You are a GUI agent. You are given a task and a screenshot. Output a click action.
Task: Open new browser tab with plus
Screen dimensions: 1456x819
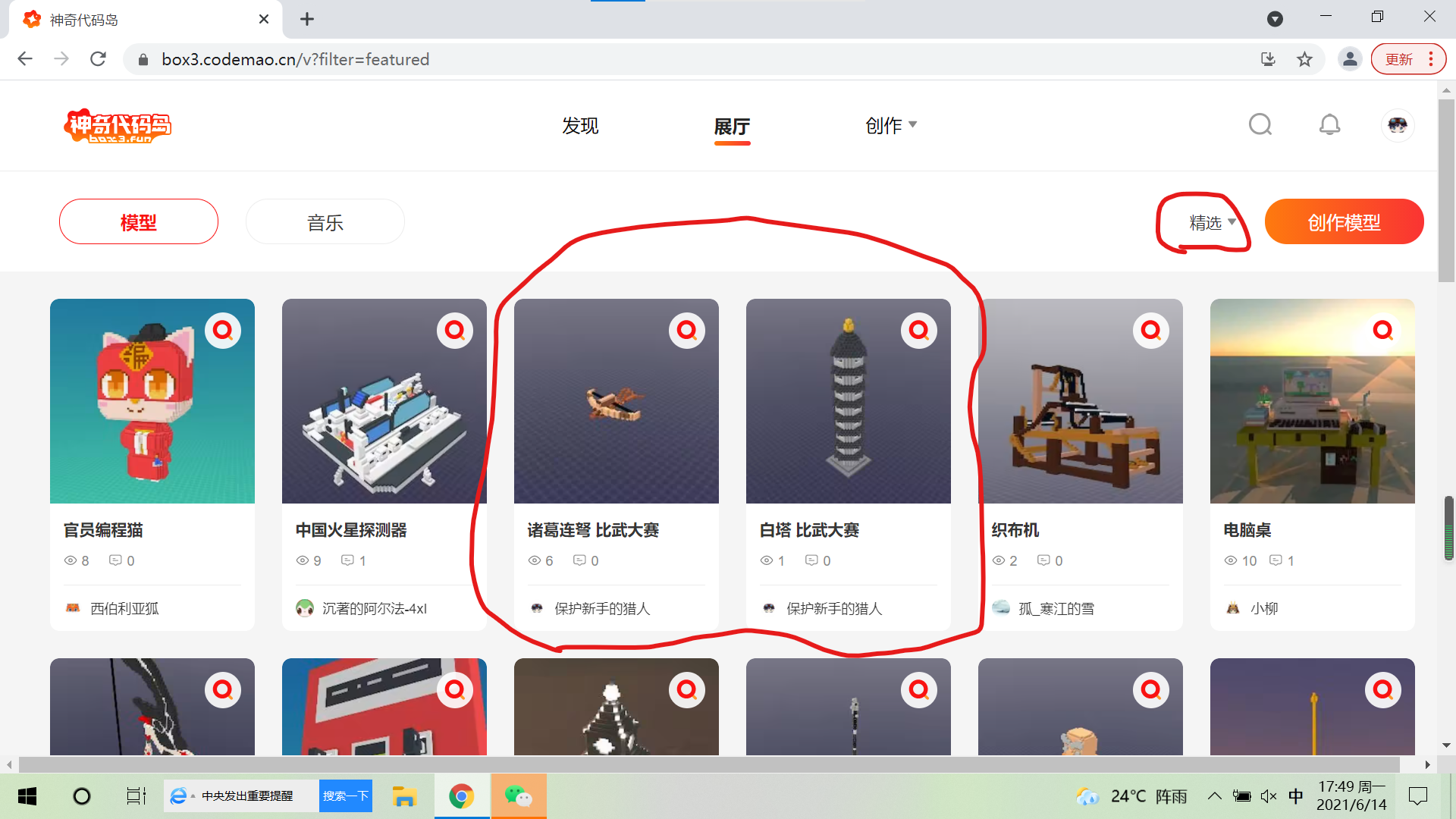tap(307, 19)
